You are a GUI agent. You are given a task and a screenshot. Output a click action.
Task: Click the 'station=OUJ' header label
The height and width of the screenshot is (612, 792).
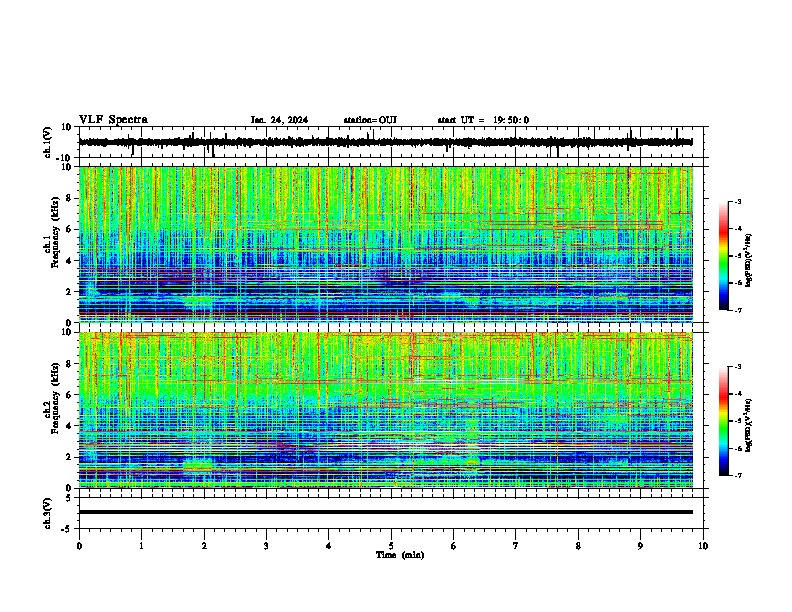click(370, 120)
